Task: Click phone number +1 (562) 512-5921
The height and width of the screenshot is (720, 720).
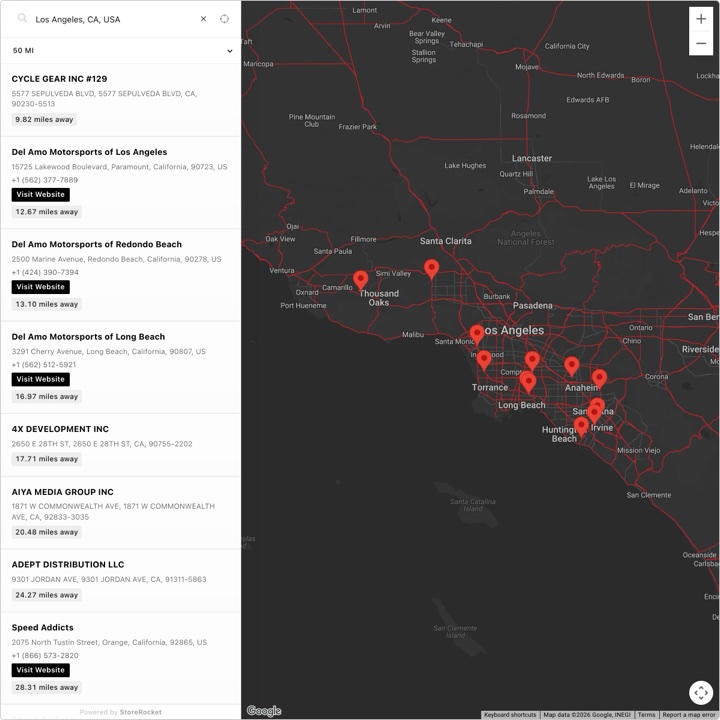Action: 44,365
